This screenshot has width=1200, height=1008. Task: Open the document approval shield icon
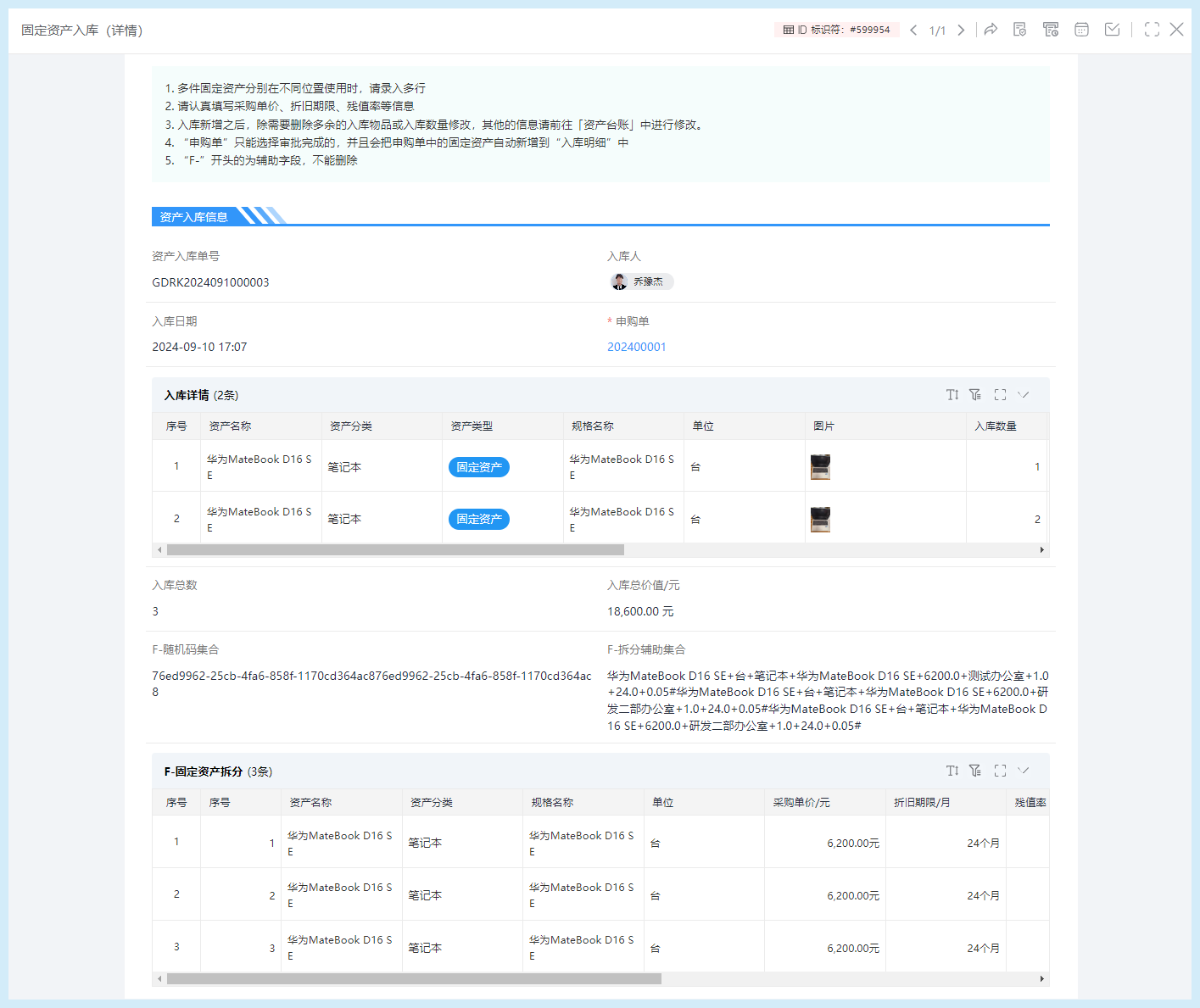[1019, 30]
